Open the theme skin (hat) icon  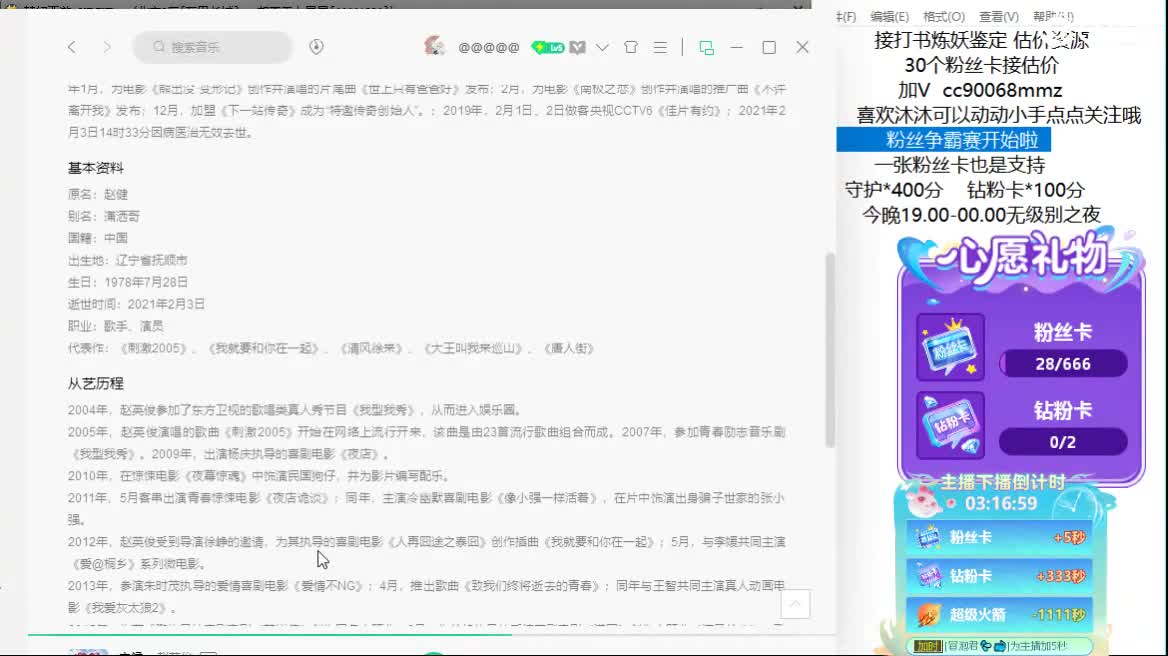click(x=630, y=48)
